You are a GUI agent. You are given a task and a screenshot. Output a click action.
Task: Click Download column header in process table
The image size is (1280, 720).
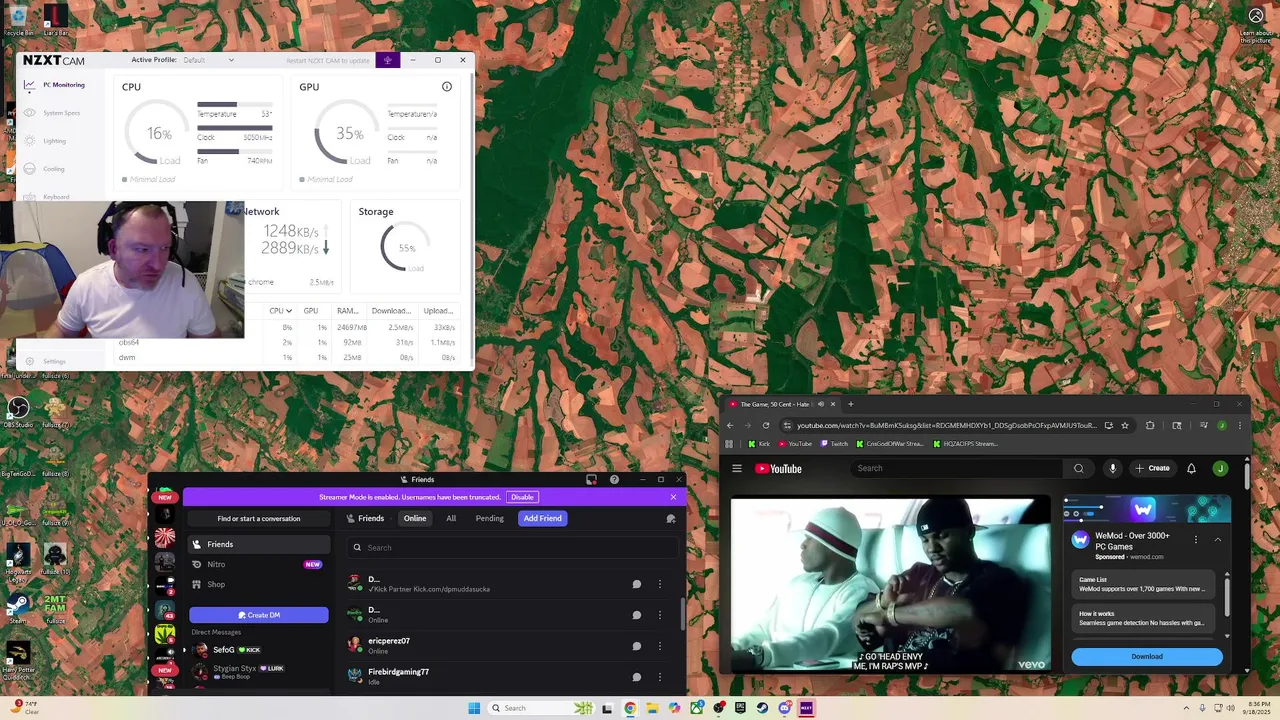391,311
